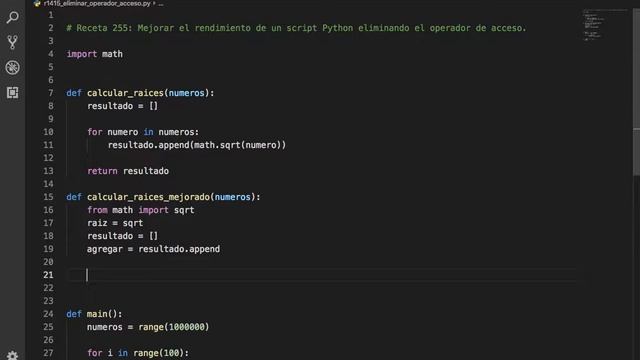Click 'import math' statement
The height and width of the screenshot is (360, 640).
tap(94, 54)
